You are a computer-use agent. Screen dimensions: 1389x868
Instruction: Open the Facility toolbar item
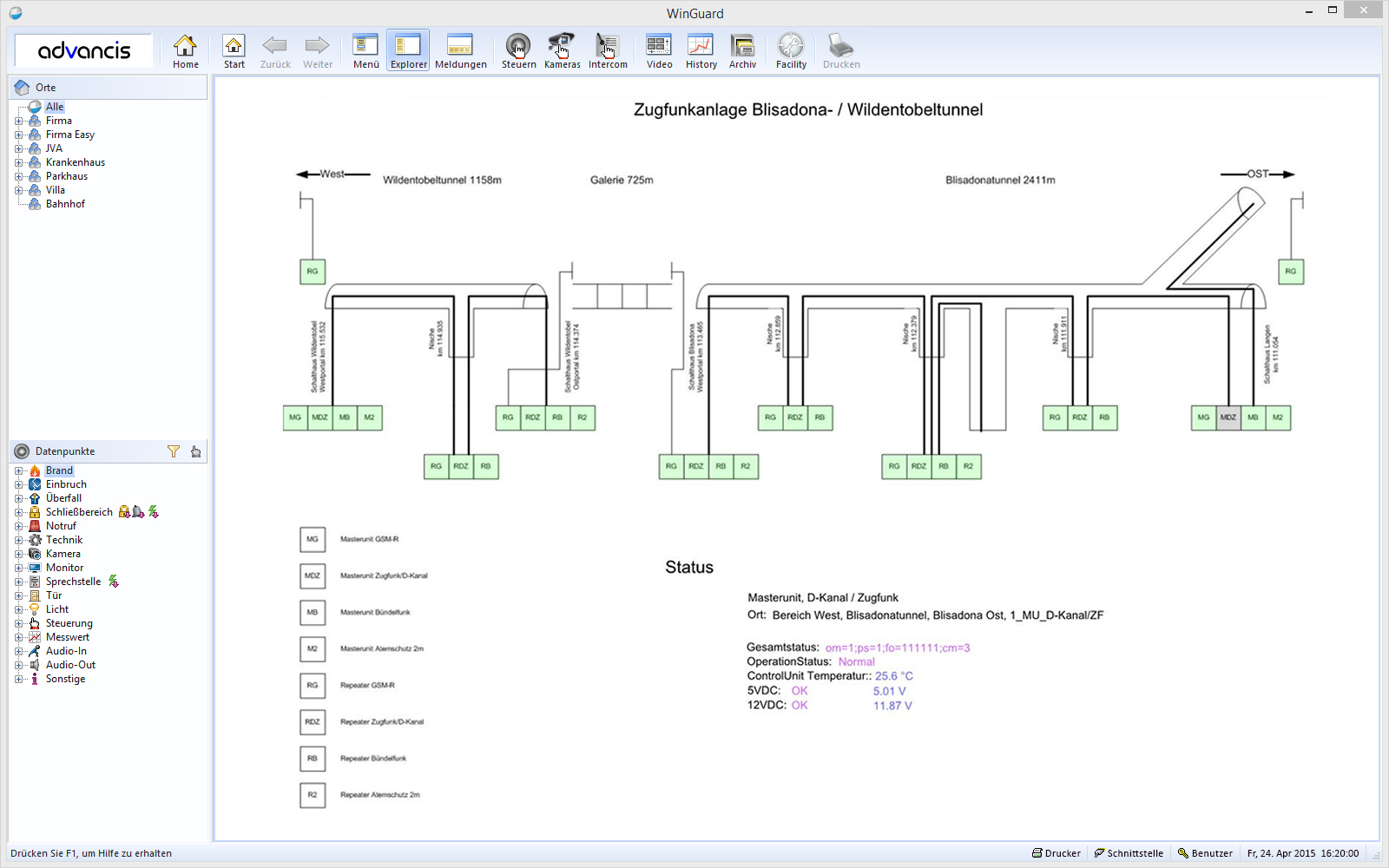[791, 51]
